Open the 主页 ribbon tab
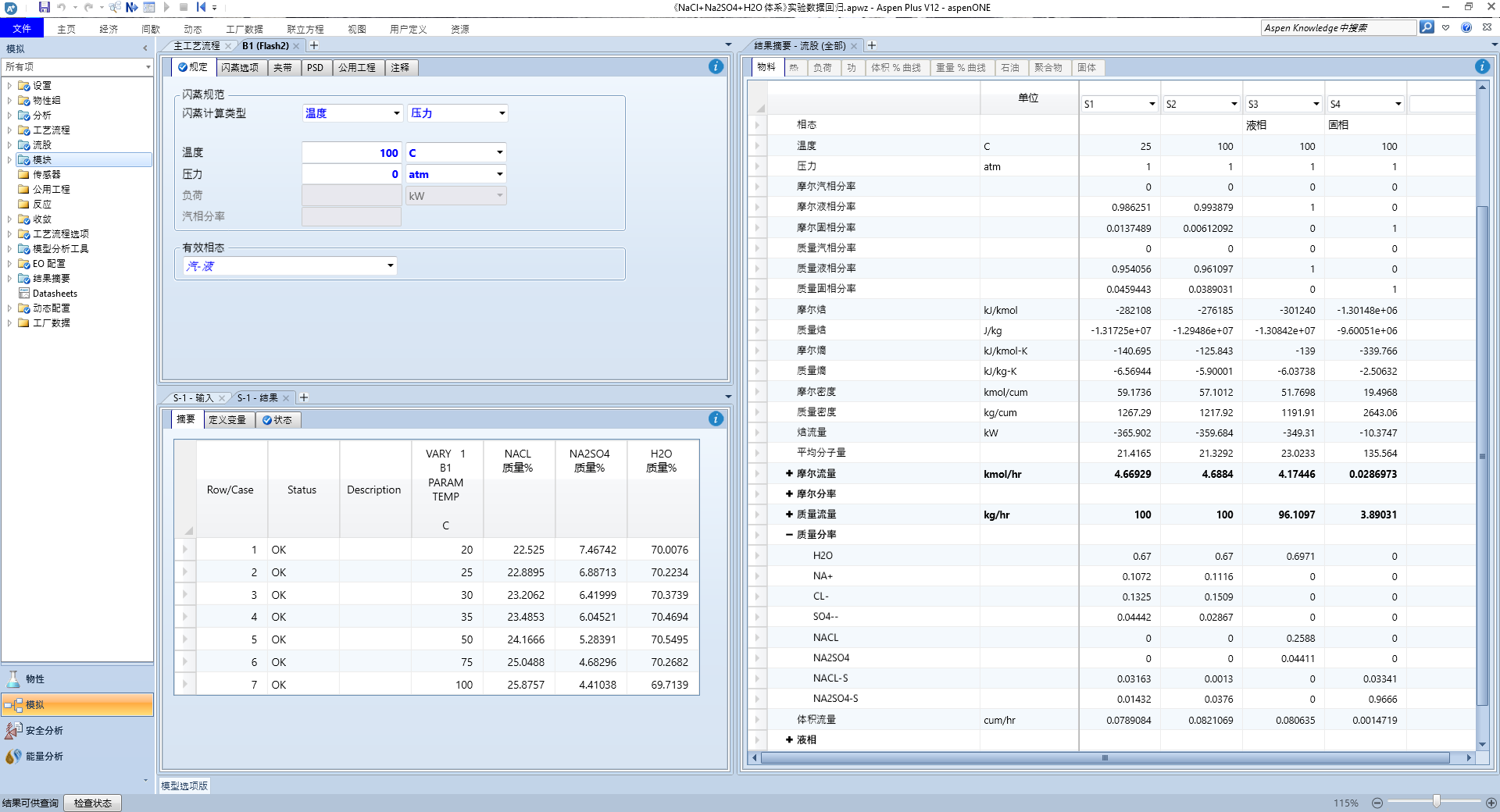Image resolution: width=1500 pixels, height=812 pixels. point(66,29)
